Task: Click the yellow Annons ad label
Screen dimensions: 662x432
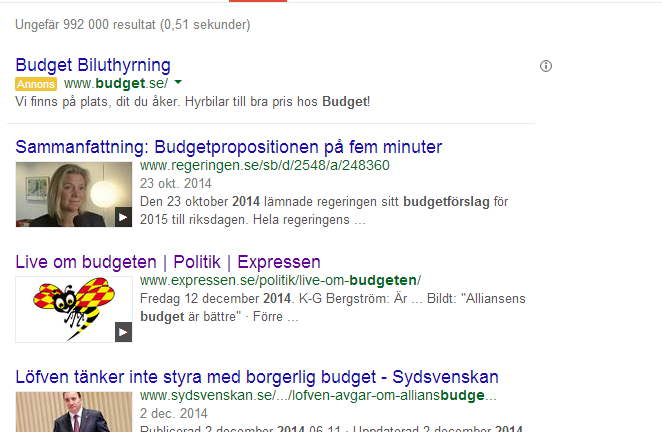Action: tap(36, 84)
